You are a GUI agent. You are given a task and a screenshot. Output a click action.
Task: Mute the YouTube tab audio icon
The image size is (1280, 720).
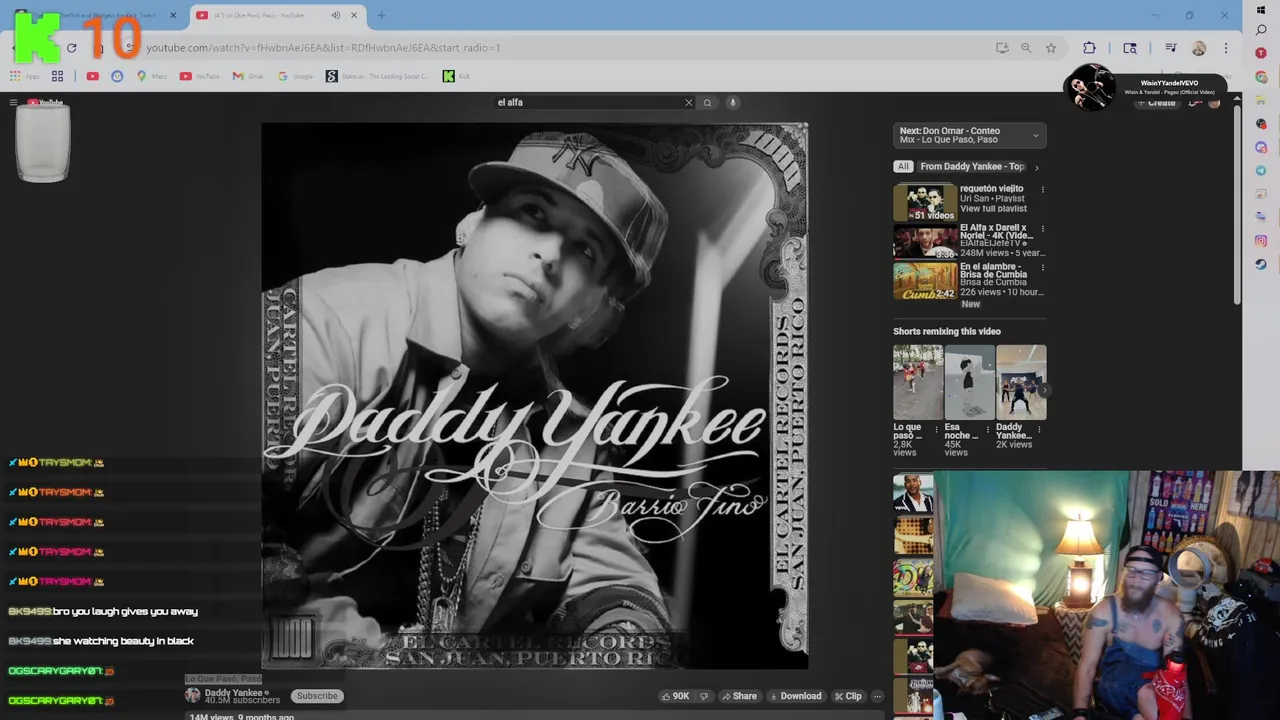click(336, 15)
